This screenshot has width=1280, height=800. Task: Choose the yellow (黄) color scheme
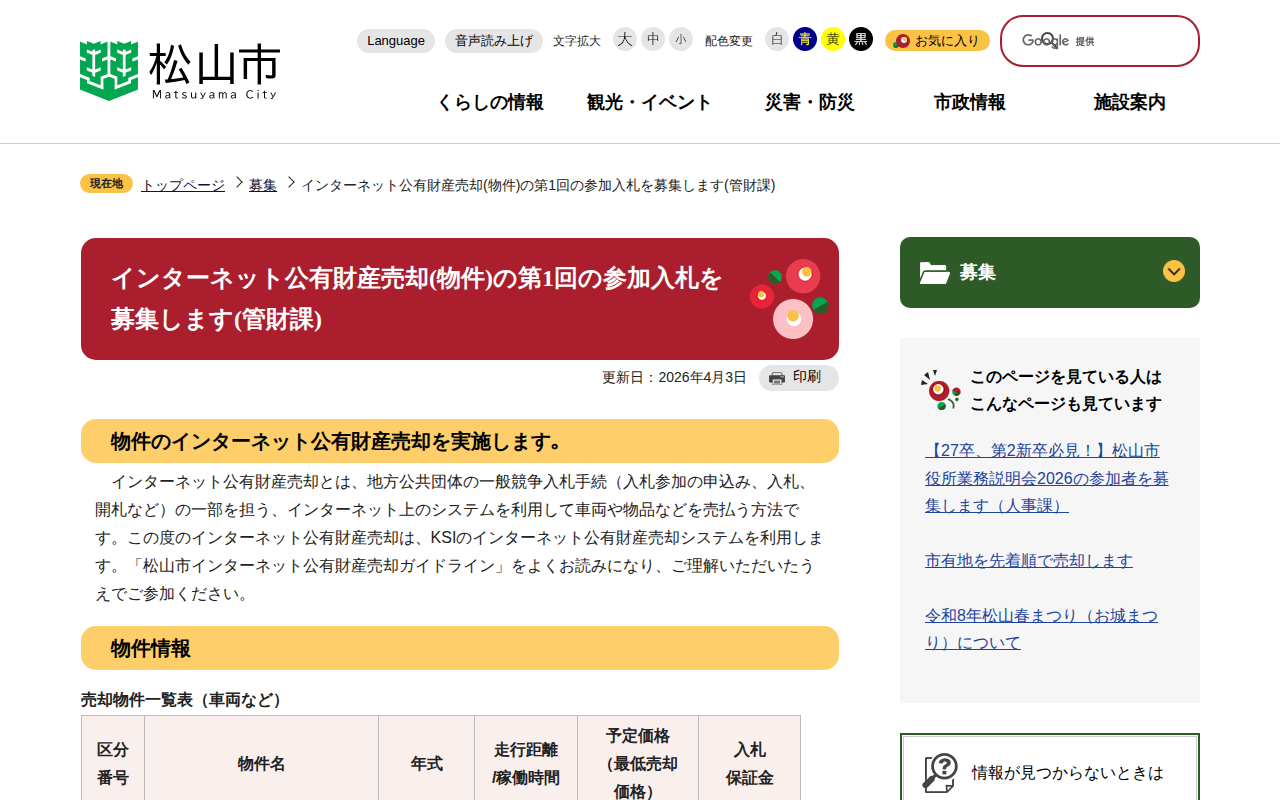(x=833, y=39)
